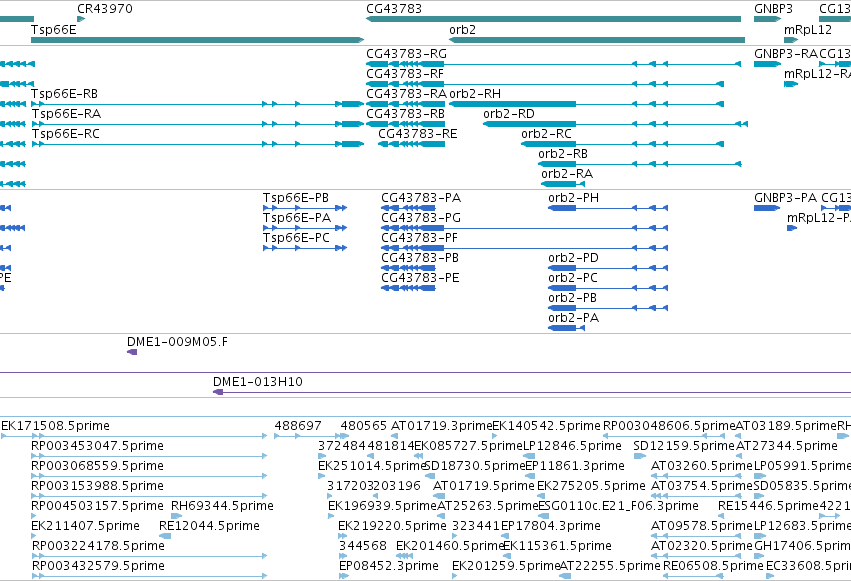Click transcript Tsp66E-RB
This screenshot has width=851, height=581.
click(x=197, y=104)
